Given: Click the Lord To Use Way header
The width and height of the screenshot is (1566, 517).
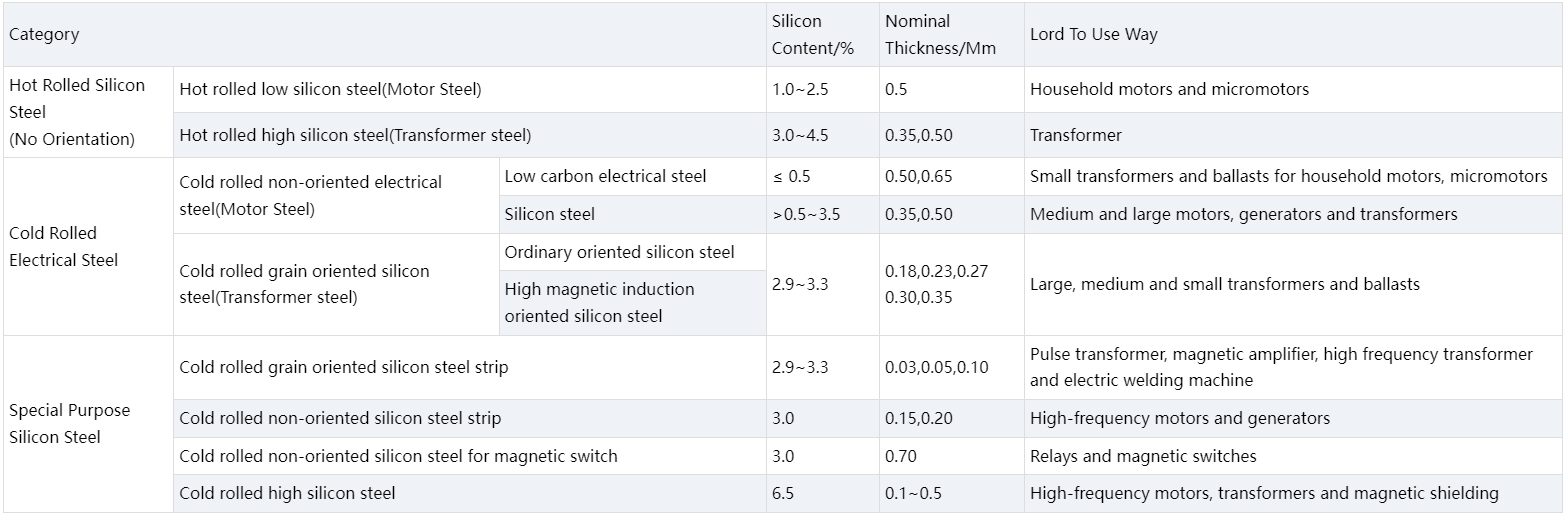Looking at the screenshot, I should point(1093,35).
